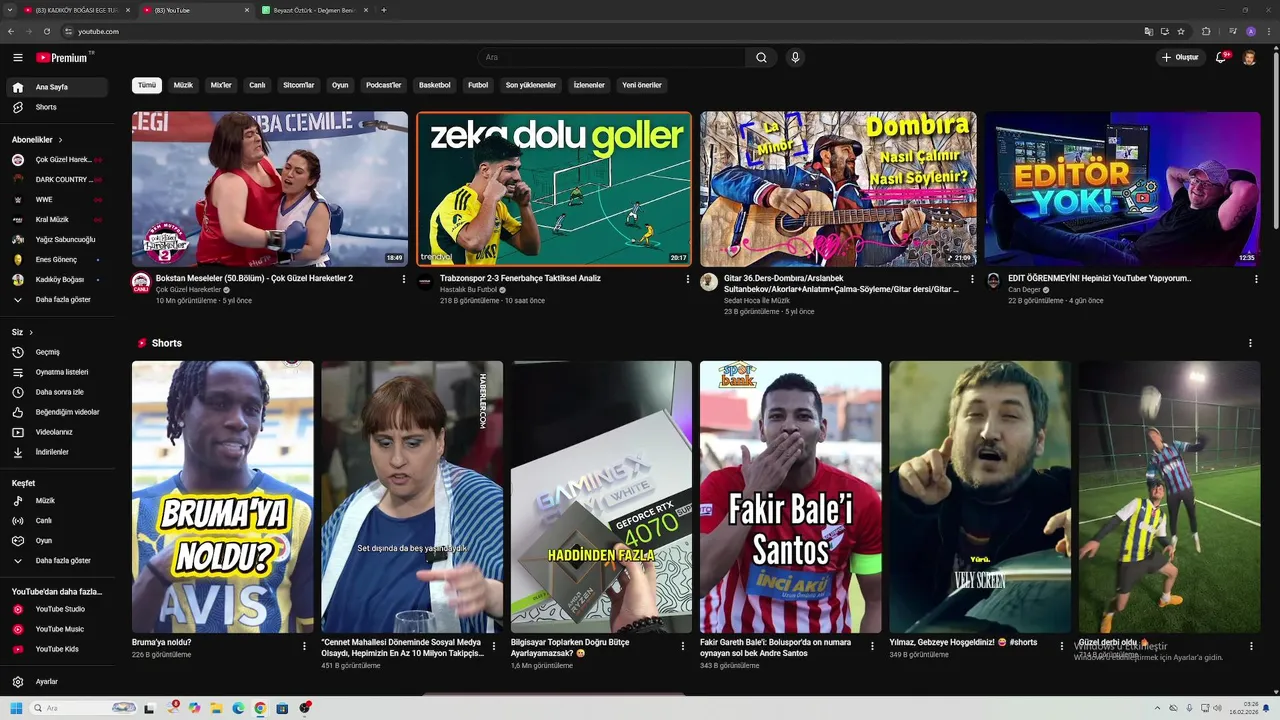Open YouTube Studio link

(59, 609)
